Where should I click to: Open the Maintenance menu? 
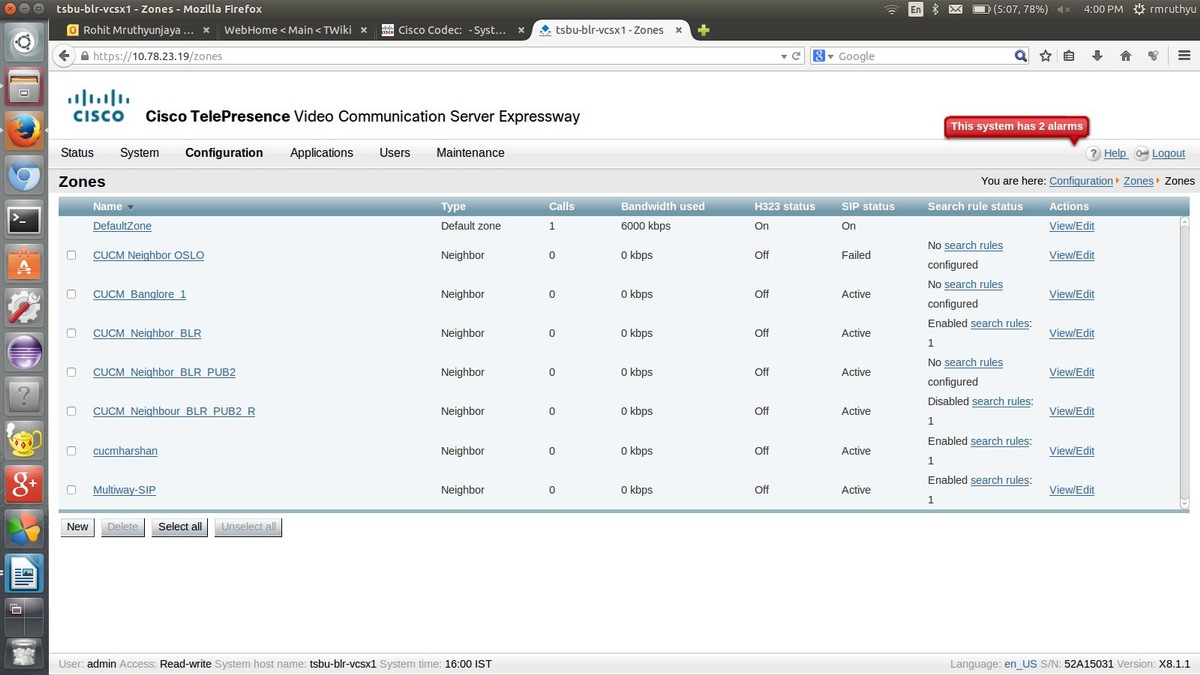tap(470, 153)
